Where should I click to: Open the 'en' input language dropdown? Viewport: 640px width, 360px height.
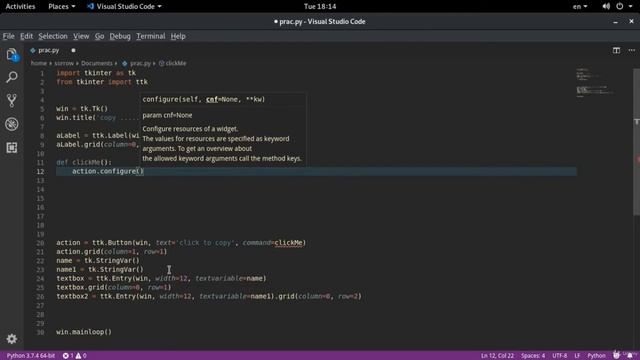(580, 6)
